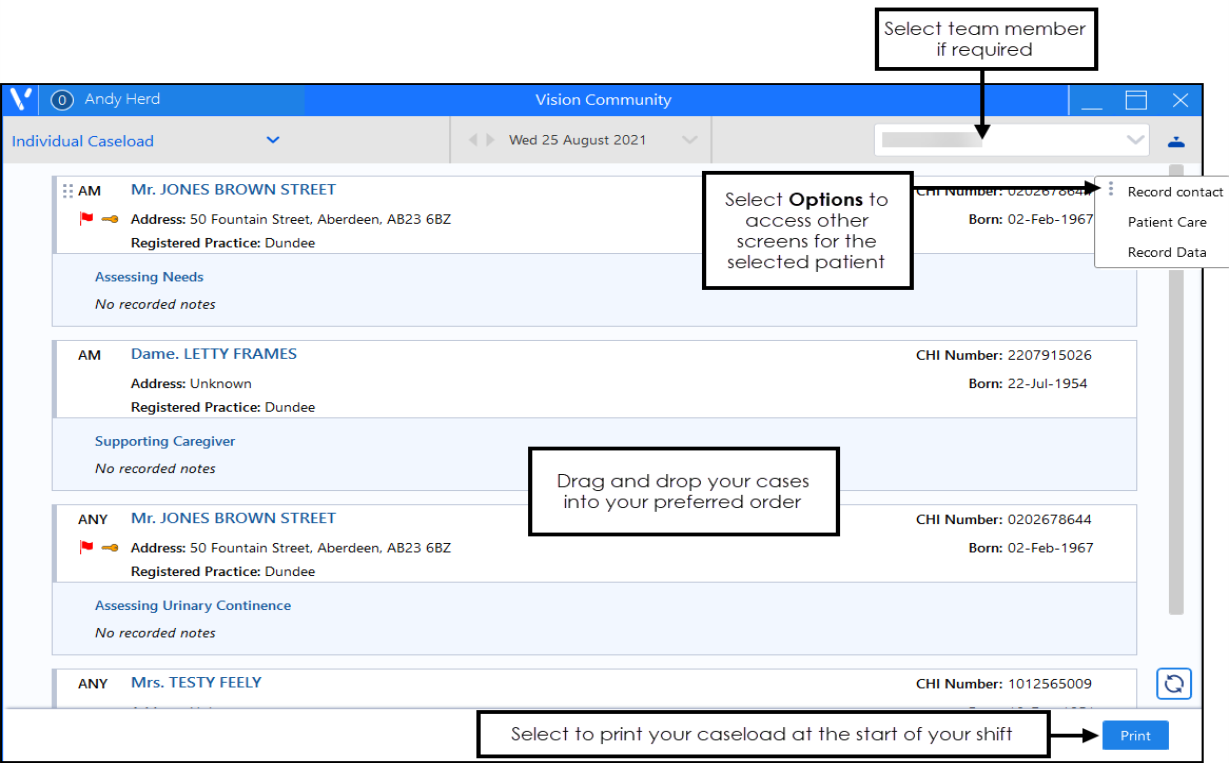Click Born 22-Jul-1954 text
1229x763 pixels.
point(1028,383)
